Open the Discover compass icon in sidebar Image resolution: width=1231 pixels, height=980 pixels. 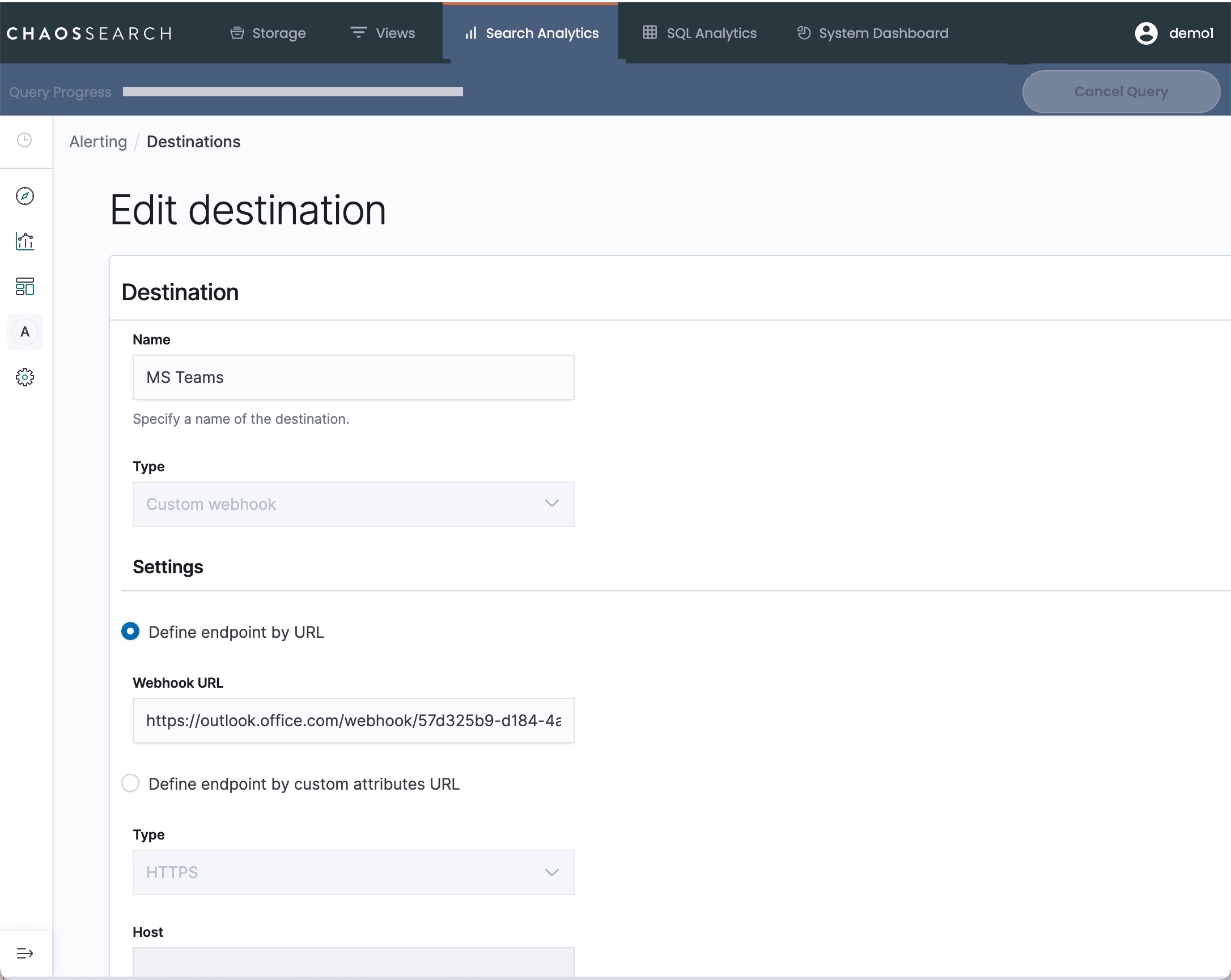click(x=24, y=196)
